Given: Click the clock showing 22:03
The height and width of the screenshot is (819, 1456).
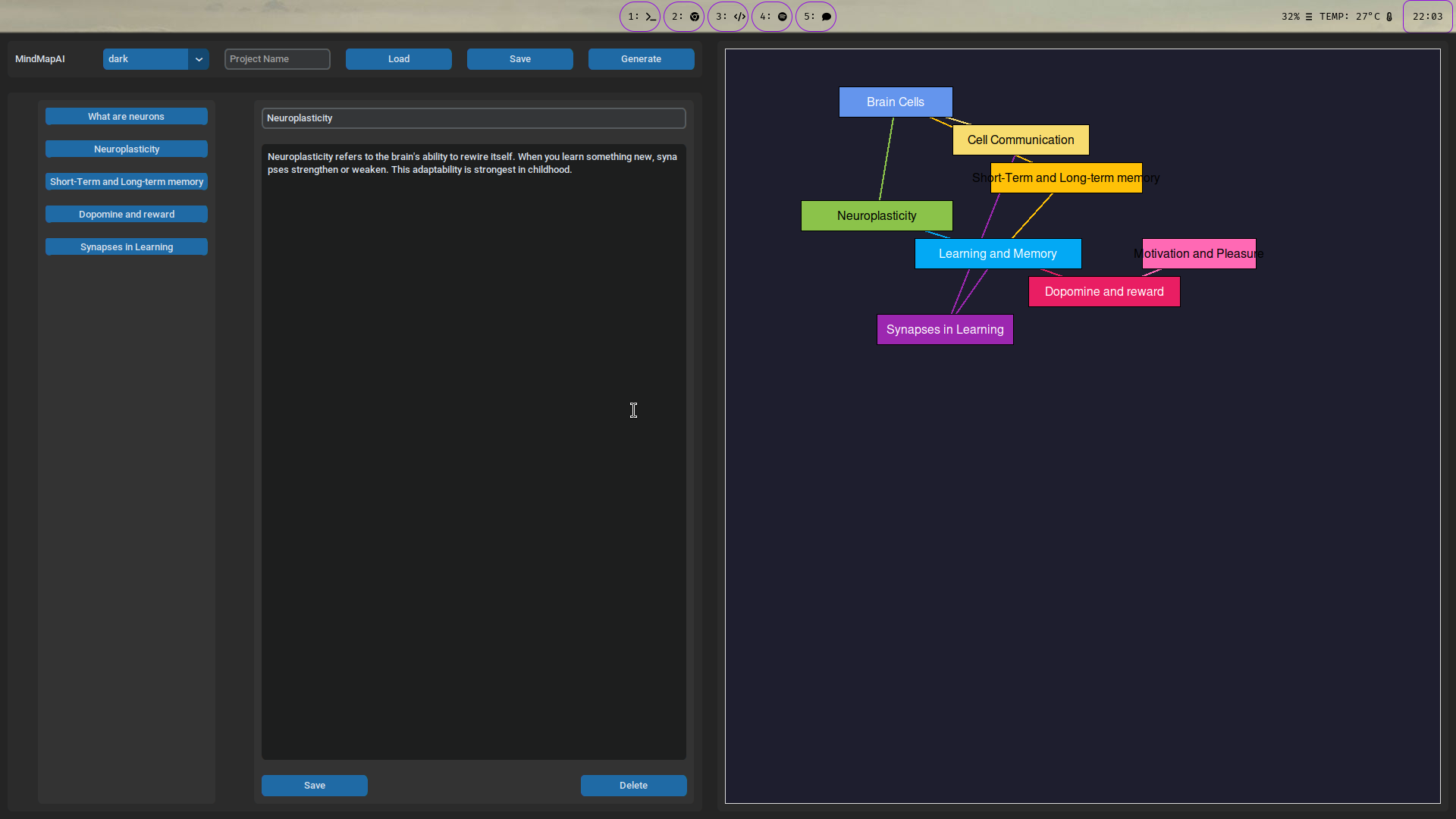Looking at the screenshot, I should pyautogui.click(x=1427, y=17).
